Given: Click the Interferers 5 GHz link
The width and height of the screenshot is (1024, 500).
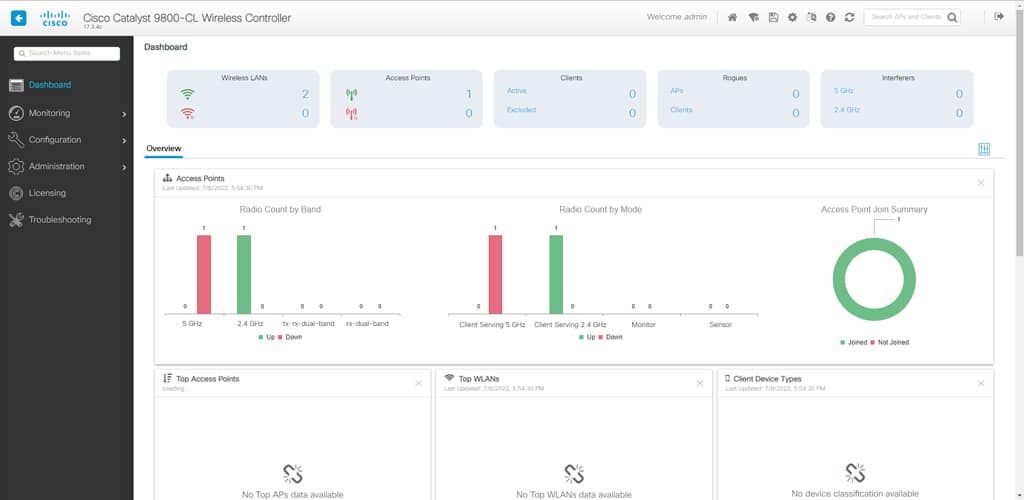Looking at the screenshot, I should pos(843,91).
